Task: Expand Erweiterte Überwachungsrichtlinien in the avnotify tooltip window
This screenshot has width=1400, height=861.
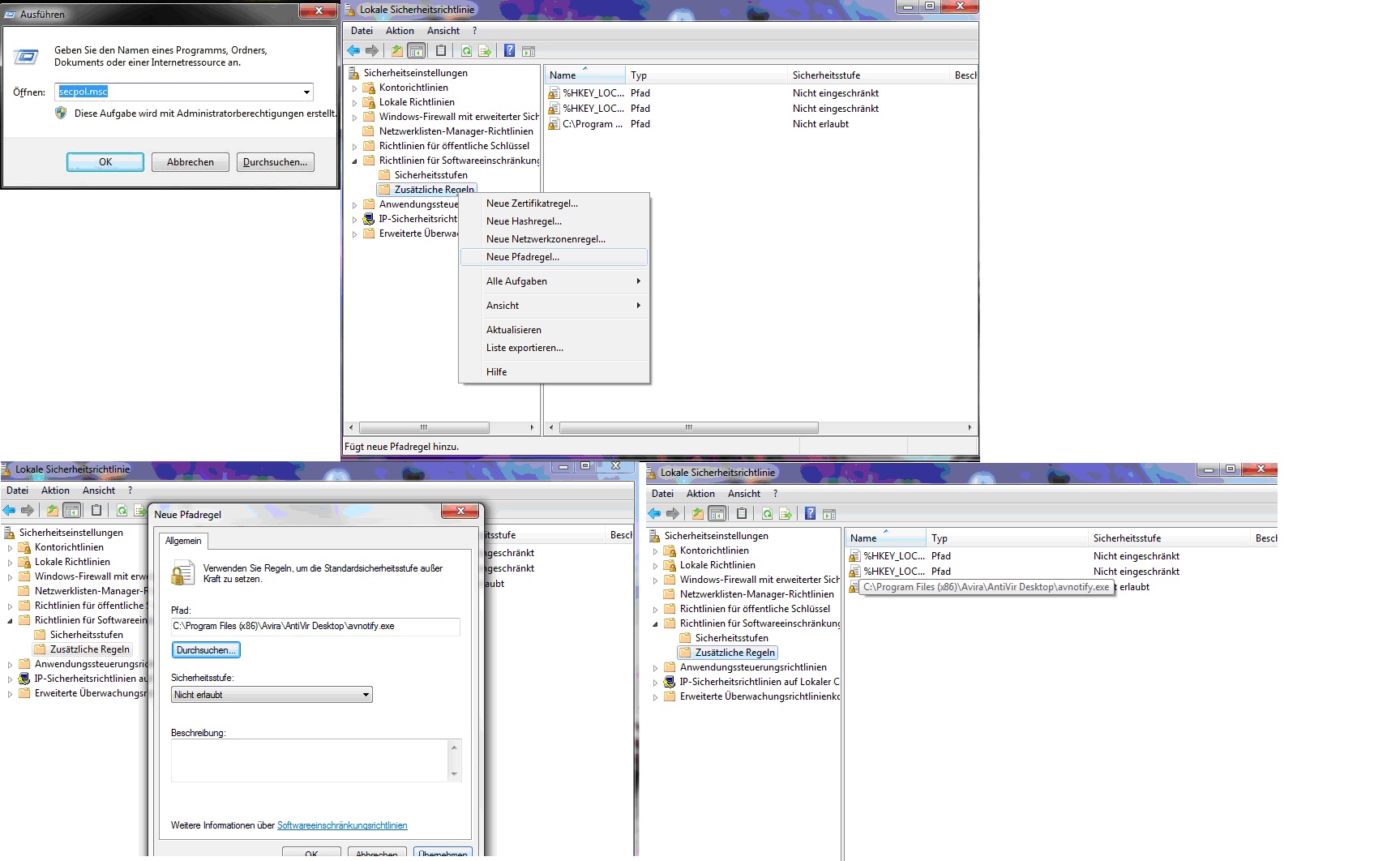Action: (655, 696)
